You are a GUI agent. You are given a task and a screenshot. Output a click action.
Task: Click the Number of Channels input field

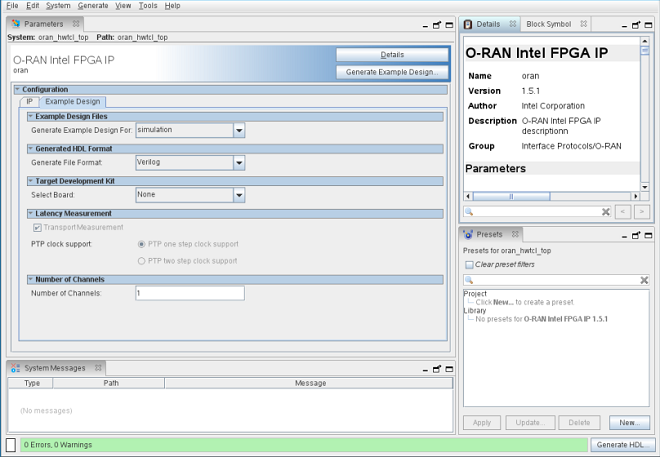point(190,293)
